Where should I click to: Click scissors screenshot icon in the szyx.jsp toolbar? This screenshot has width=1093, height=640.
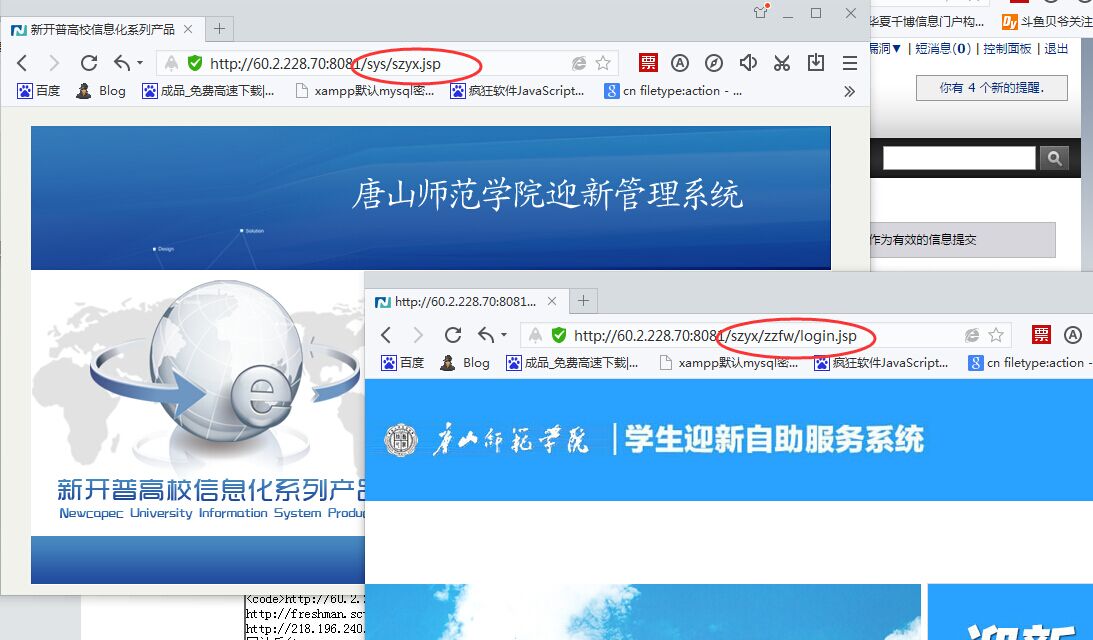pos(782,63)
